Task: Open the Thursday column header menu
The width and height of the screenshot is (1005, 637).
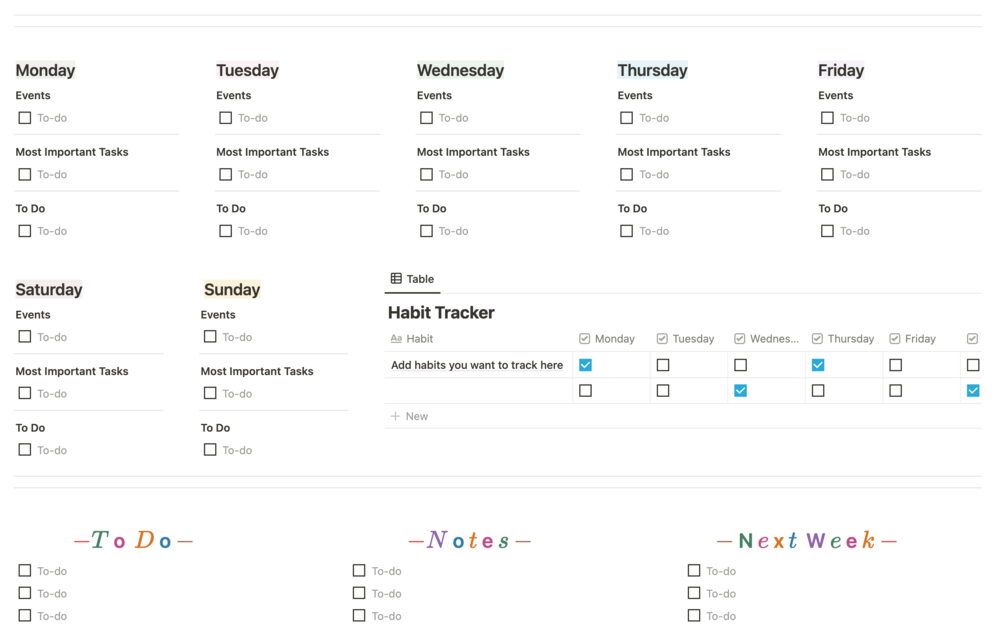Action: click(850, 339)
